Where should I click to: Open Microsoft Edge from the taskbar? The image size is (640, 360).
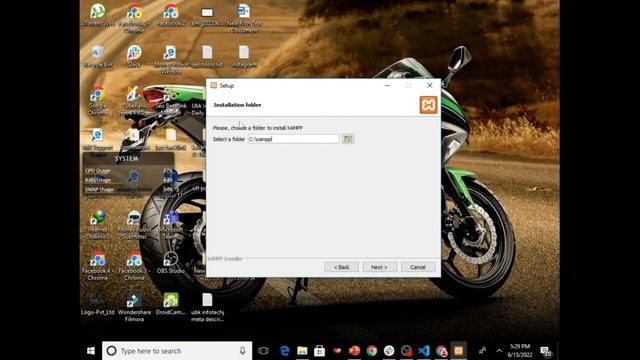click(x=284, y=351)
